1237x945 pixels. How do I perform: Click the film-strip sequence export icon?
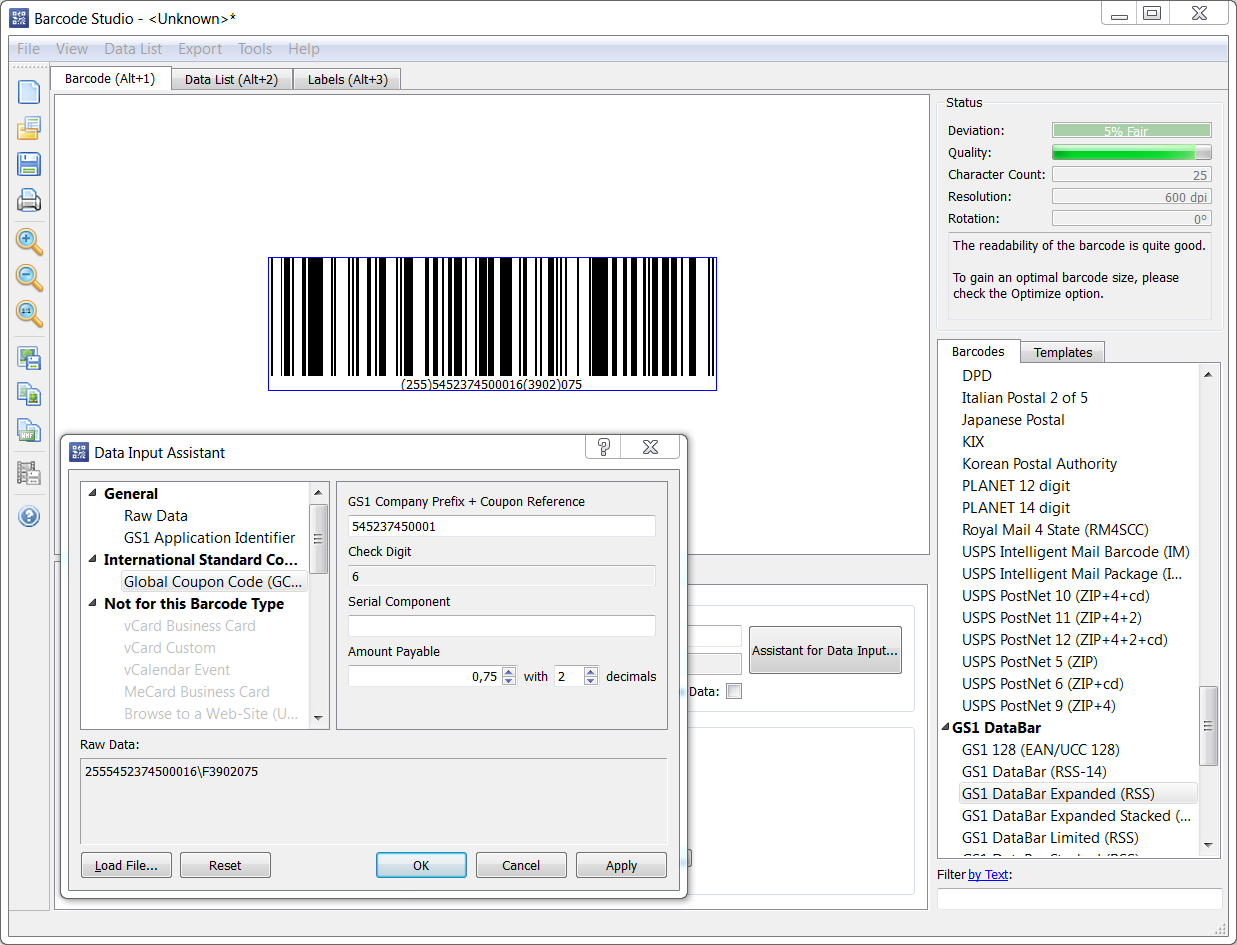pyautogui.click(x=29, y=473)
